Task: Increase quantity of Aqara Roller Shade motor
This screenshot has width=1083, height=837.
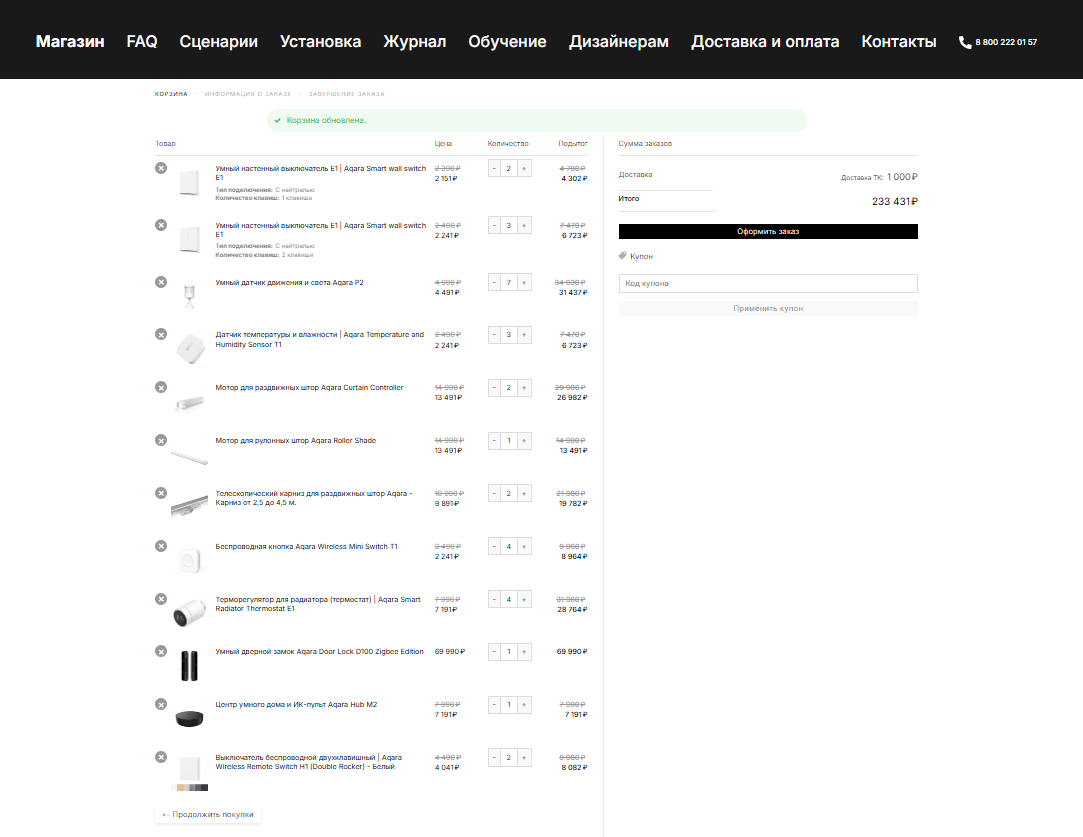Action: pyautogui.click(x=524, y=441)
